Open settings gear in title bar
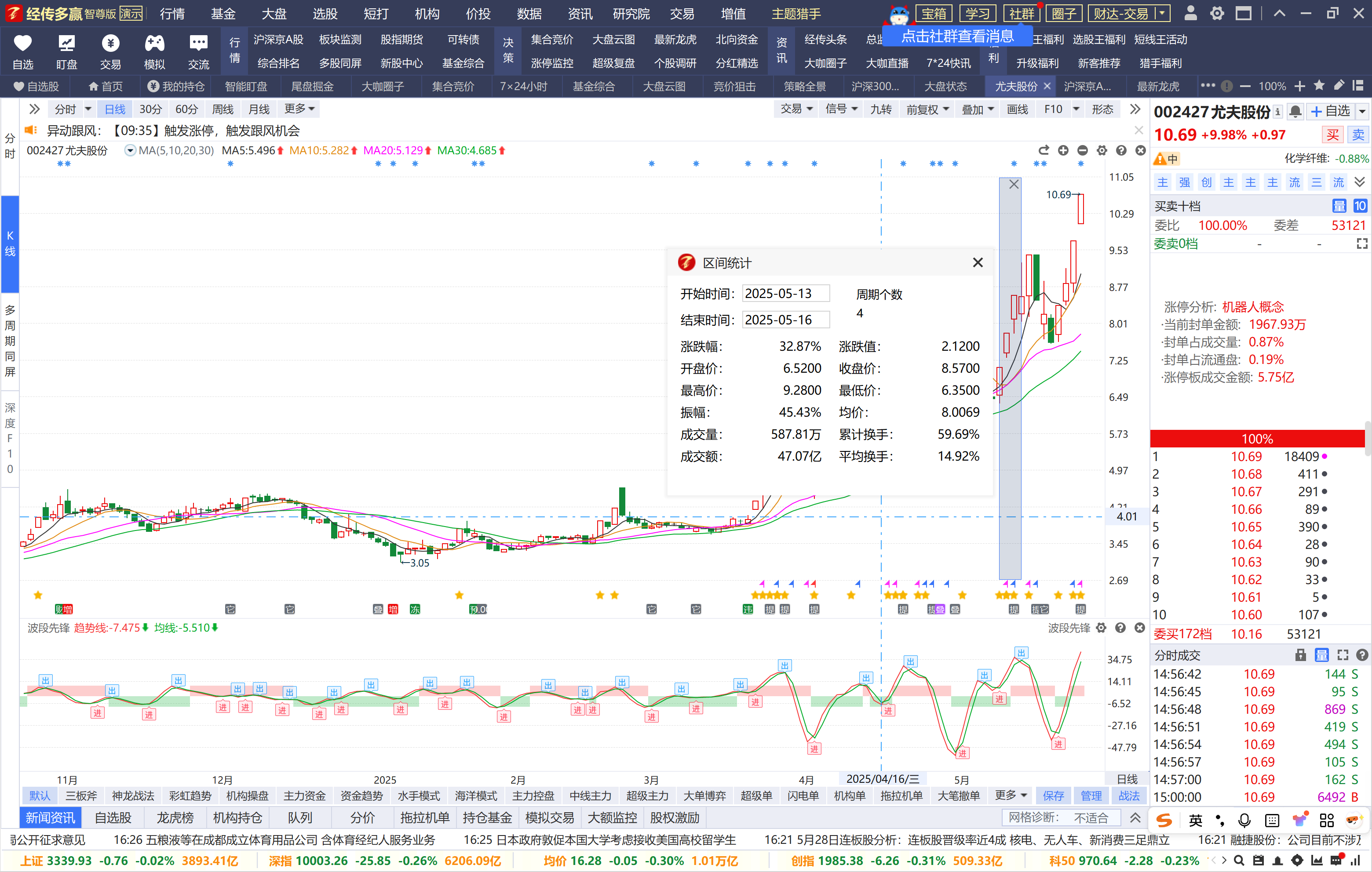The height and width of the screenshot is (872, 1372). pyautogui.click(x=1217, y=13)
